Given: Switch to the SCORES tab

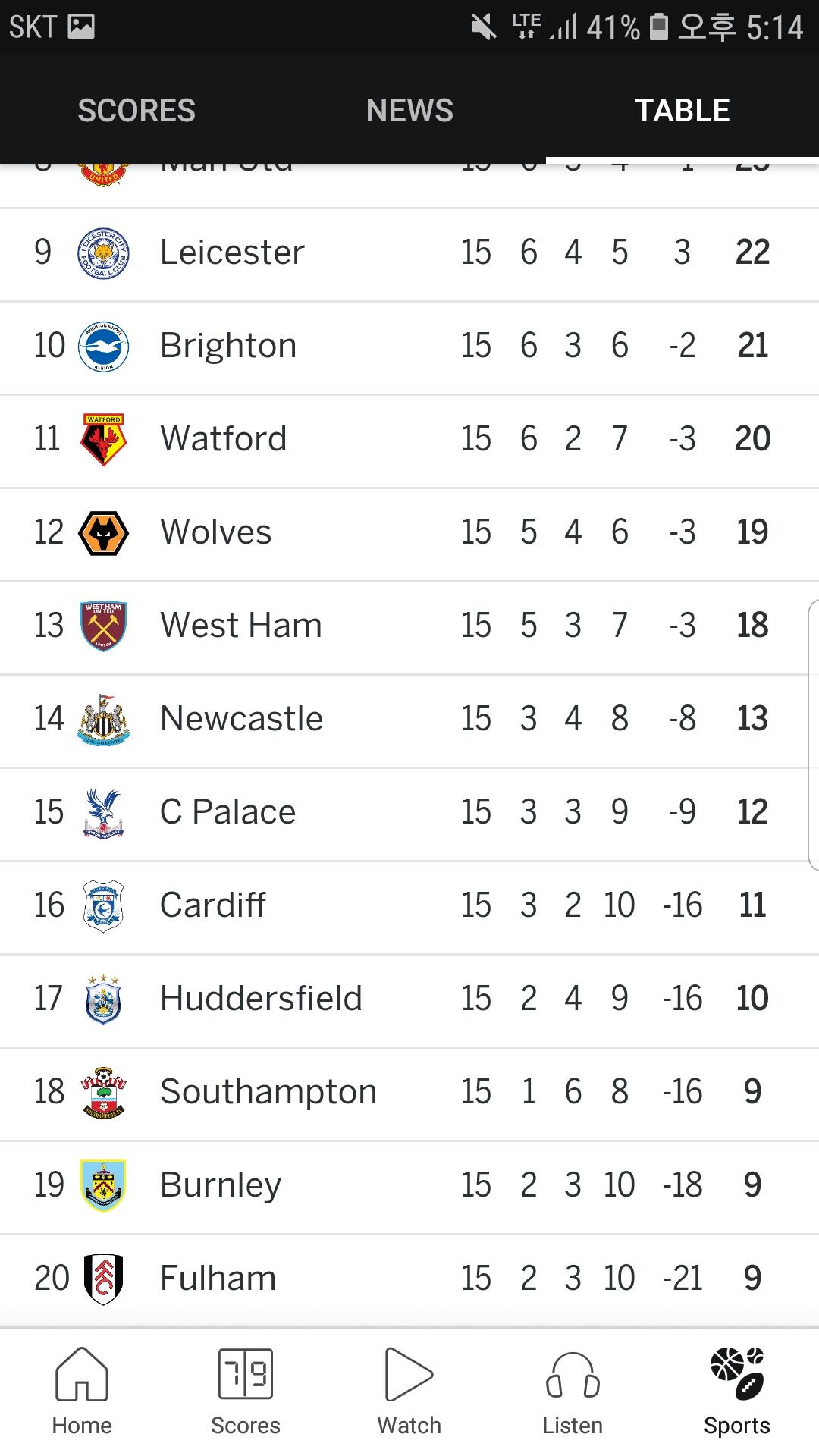Looking at the screenshot, I should pos(136,110).
